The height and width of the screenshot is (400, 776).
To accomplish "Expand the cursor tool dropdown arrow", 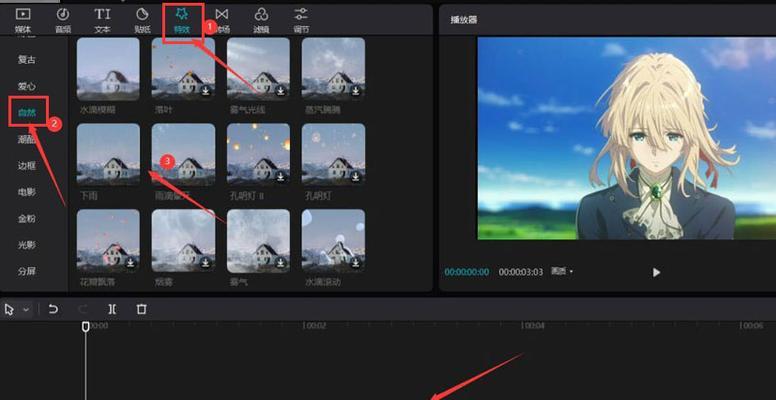I will pyautogui.click(x=26, y=309).
